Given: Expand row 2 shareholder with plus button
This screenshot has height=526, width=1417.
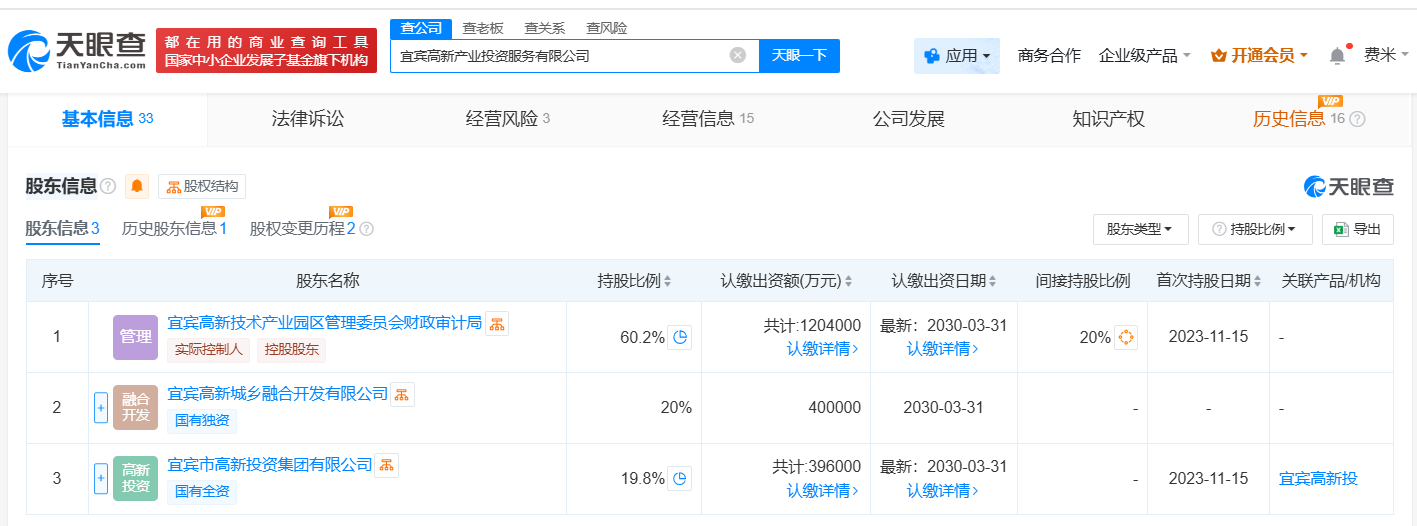Looking at the screenshot, I should coord(100,407).
